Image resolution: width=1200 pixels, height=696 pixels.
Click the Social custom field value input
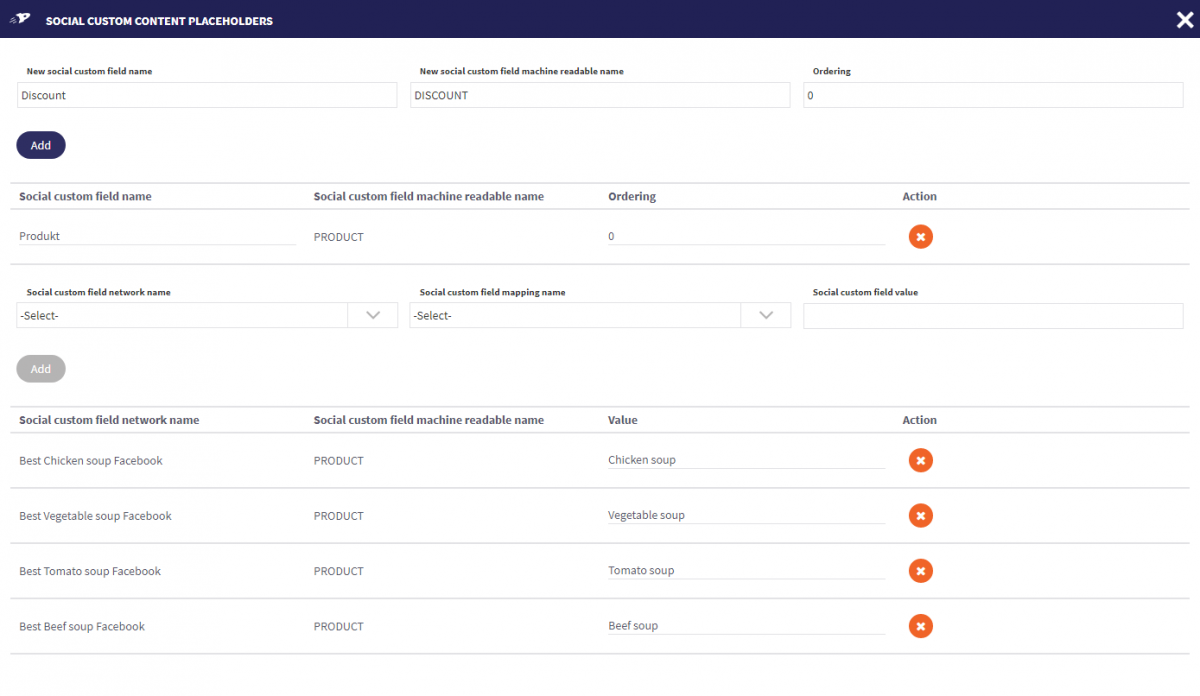tap(993, 315)
